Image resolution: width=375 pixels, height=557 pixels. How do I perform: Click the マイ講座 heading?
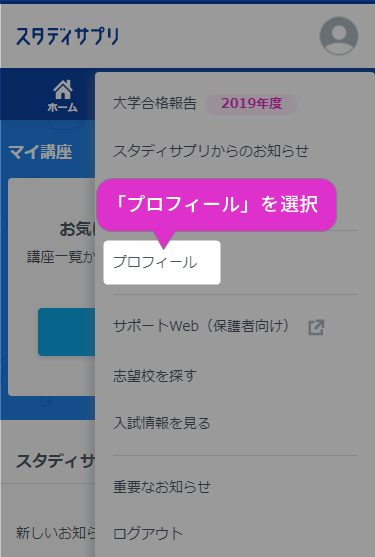click(x=40, y=152)
